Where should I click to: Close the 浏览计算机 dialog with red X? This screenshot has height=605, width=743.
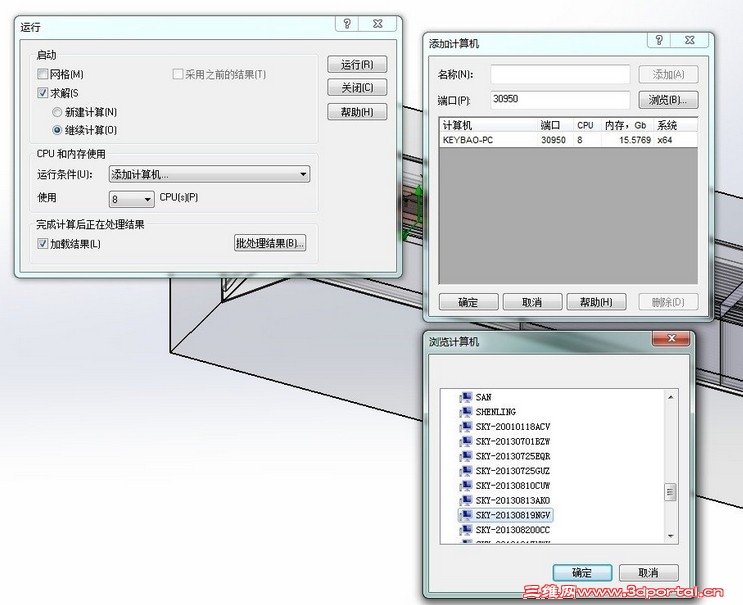click(671, 338)
